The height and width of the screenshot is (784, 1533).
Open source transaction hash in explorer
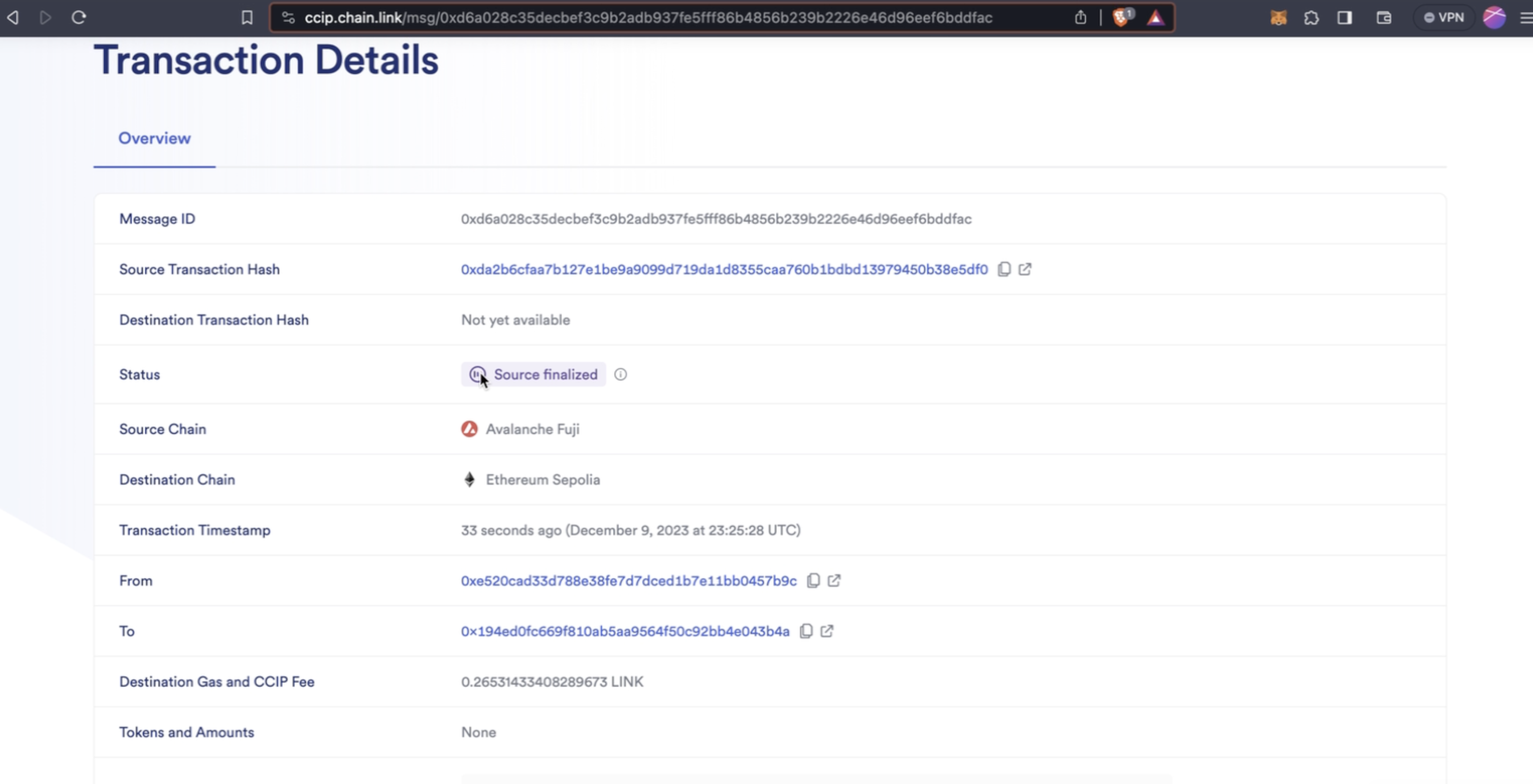pos(1025,269)
